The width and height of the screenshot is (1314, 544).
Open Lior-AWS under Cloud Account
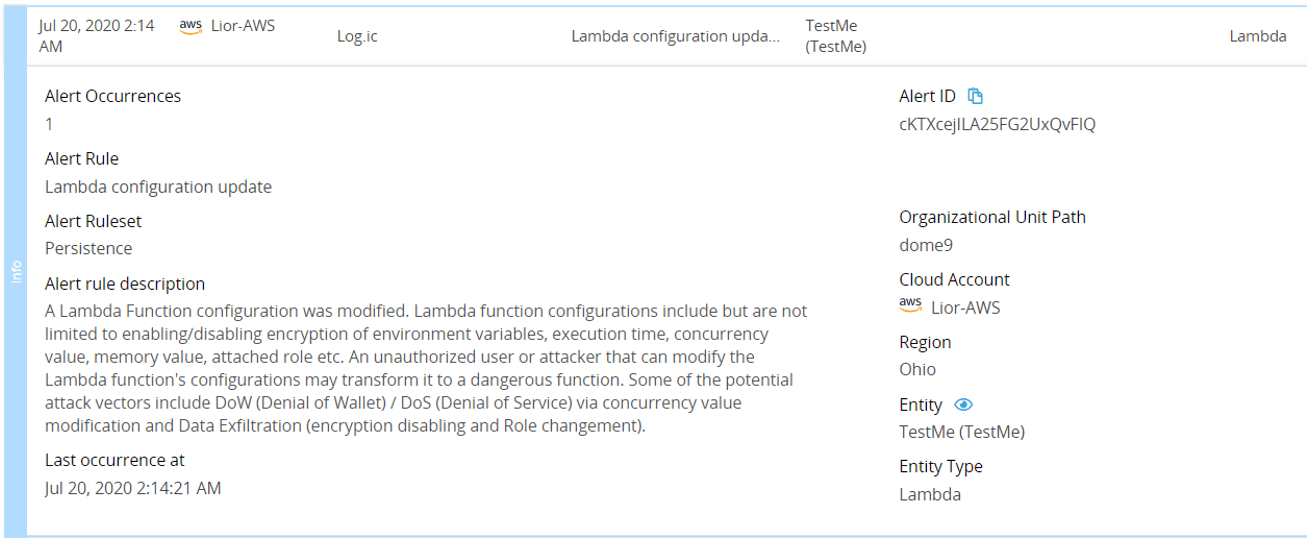(965, 307)
